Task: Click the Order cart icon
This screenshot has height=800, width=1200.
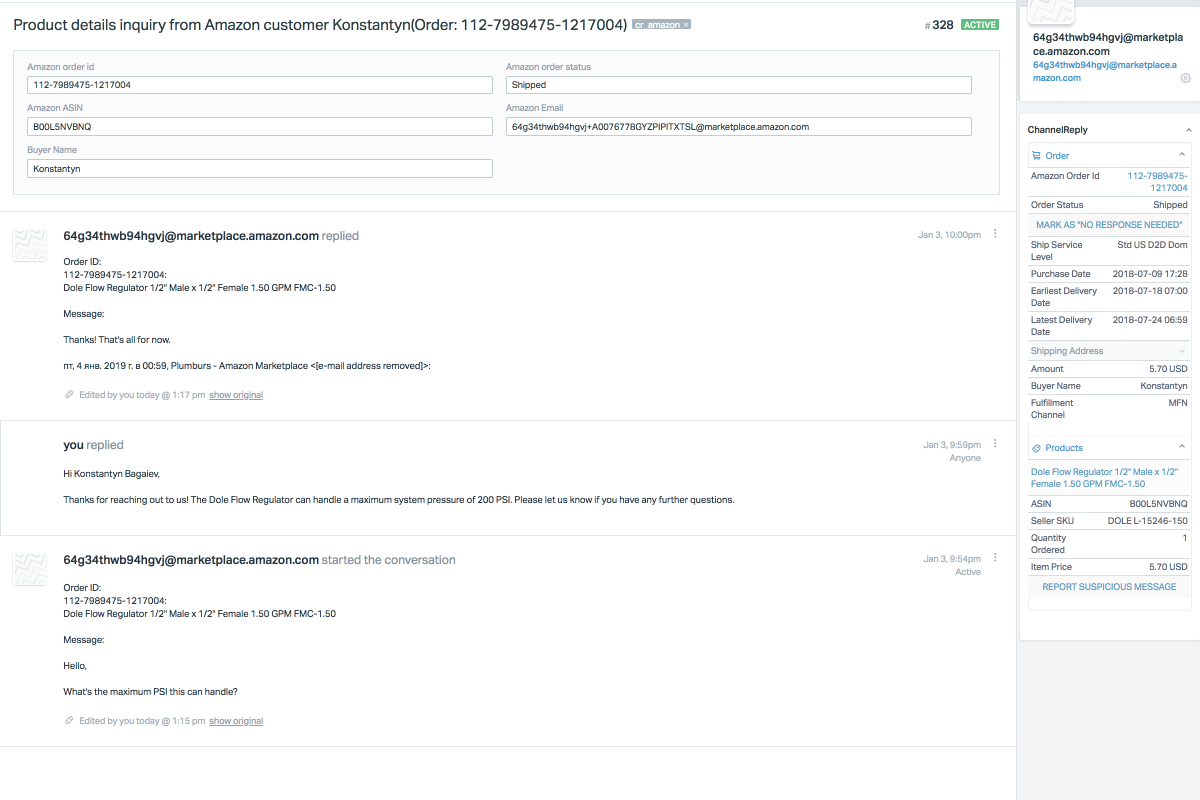Action: 1036,156
